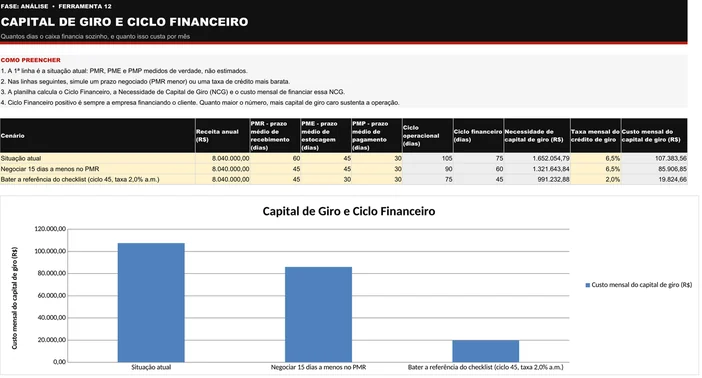Click the 'Bater a referência do checklist' table cell
Screen dimensions: 702x378
[98, 179]
